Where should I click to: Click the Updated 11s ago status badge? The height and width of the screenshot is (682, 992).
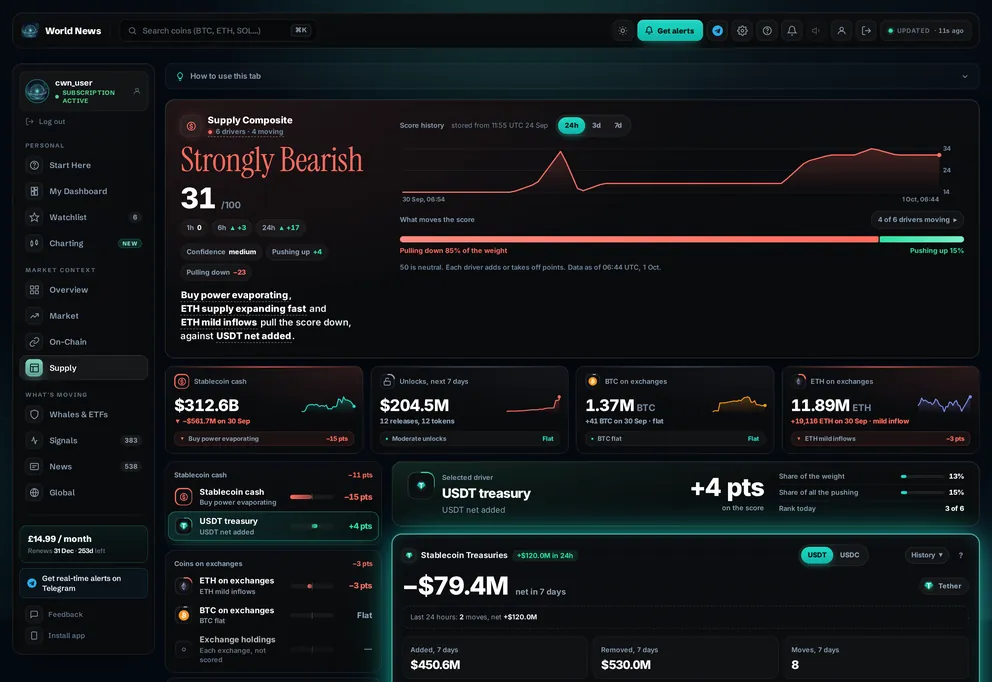(925, 30)
